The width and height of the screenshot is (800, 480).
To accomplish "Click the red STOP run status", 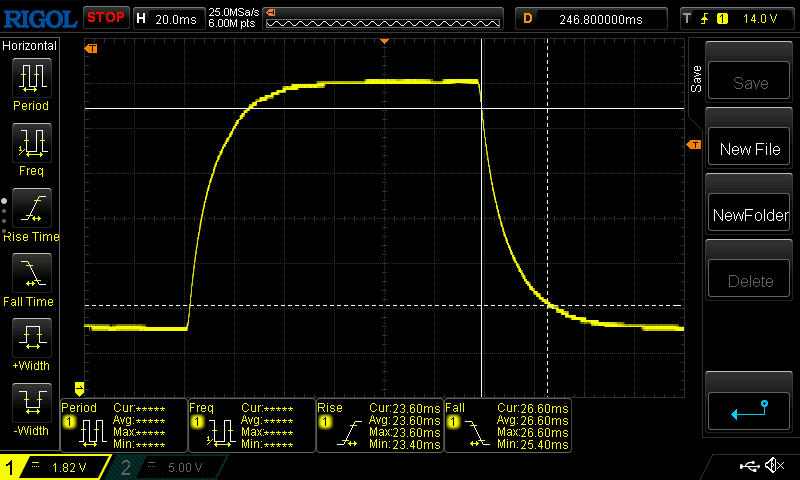I will pos(104,17).
